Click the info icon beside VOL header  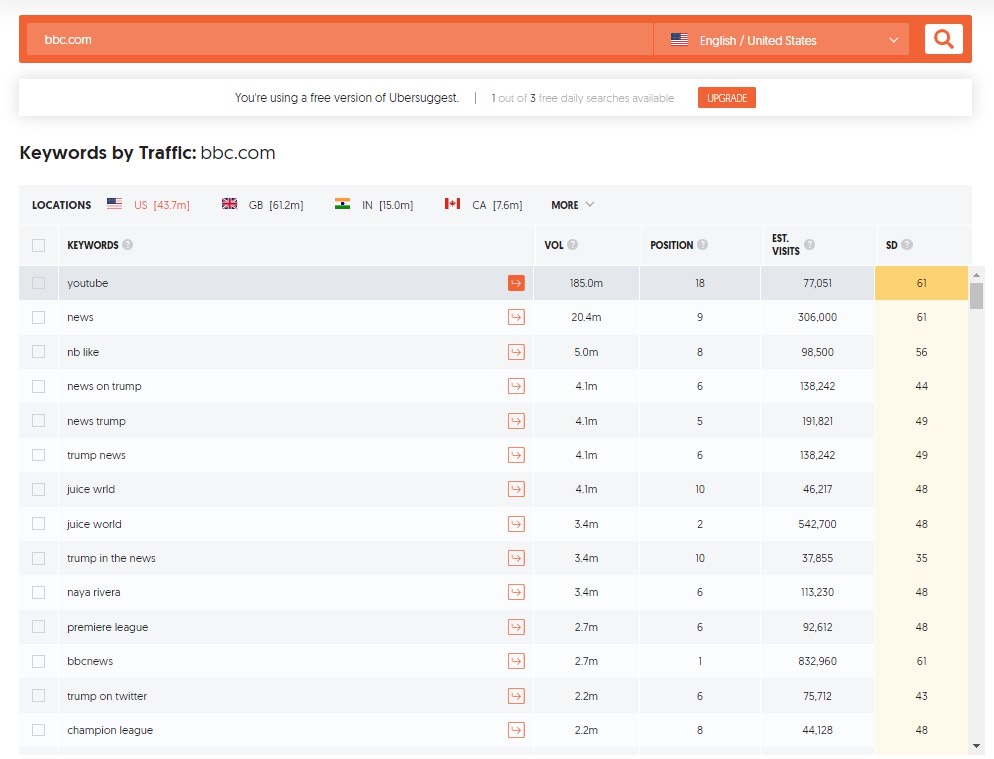(x=573, y=245)
